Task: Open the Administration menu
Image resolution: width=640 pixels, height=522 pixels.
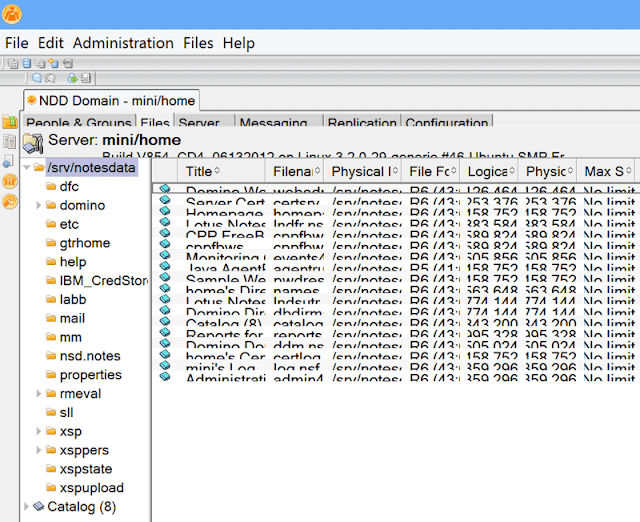Action: tap(123, 43)
